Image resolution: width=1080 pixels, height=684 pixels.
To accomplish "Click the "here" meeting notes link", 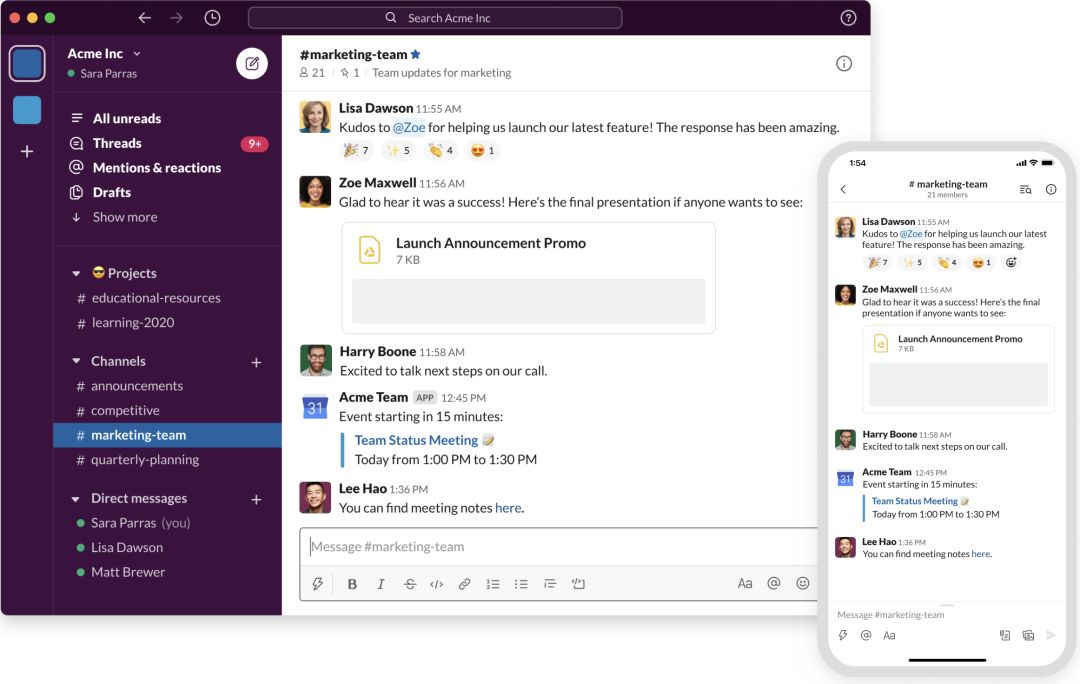I will [508, 508].
